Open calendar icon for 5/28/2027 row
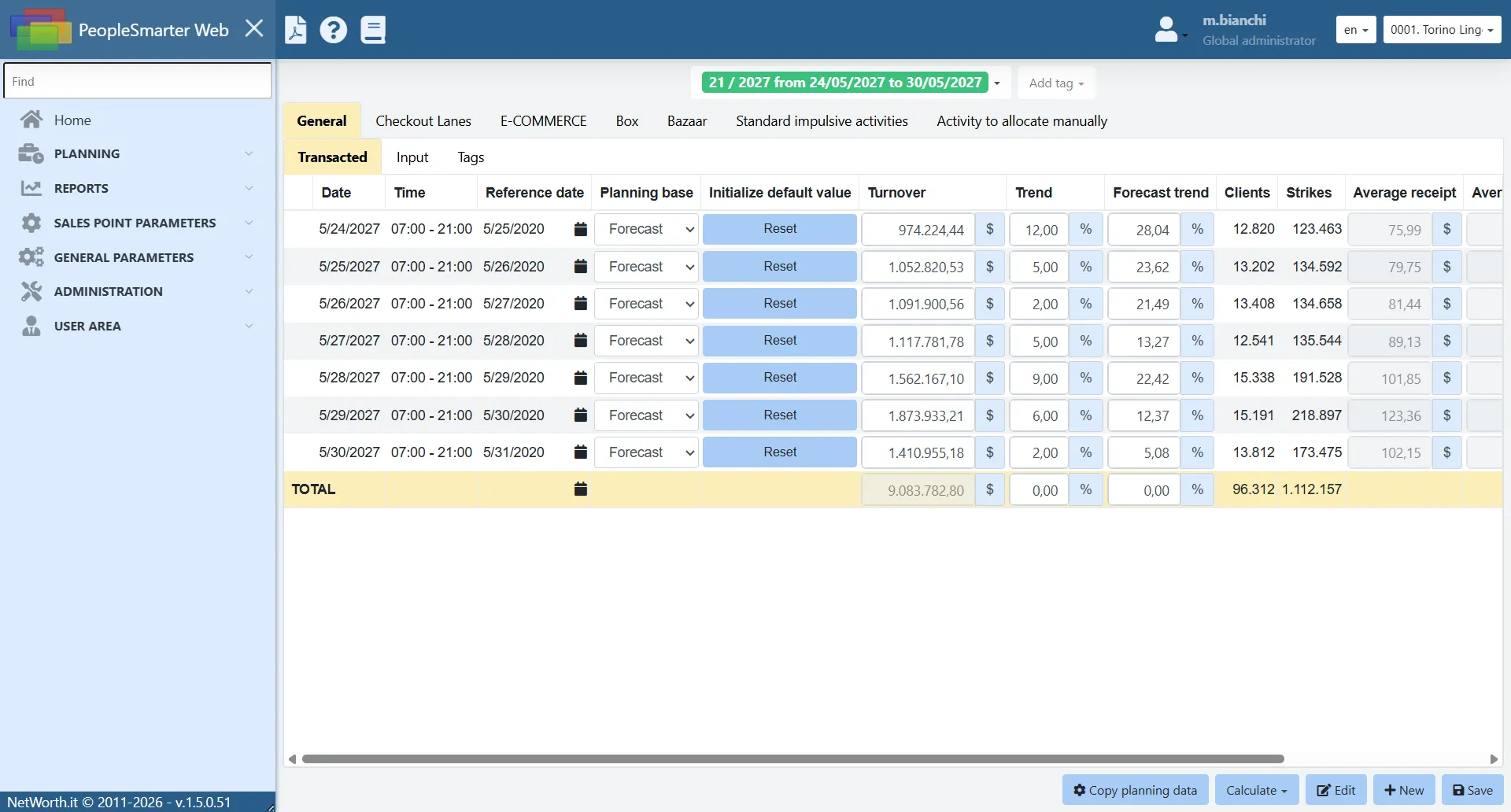1511x812 pixels. (581, 378)
